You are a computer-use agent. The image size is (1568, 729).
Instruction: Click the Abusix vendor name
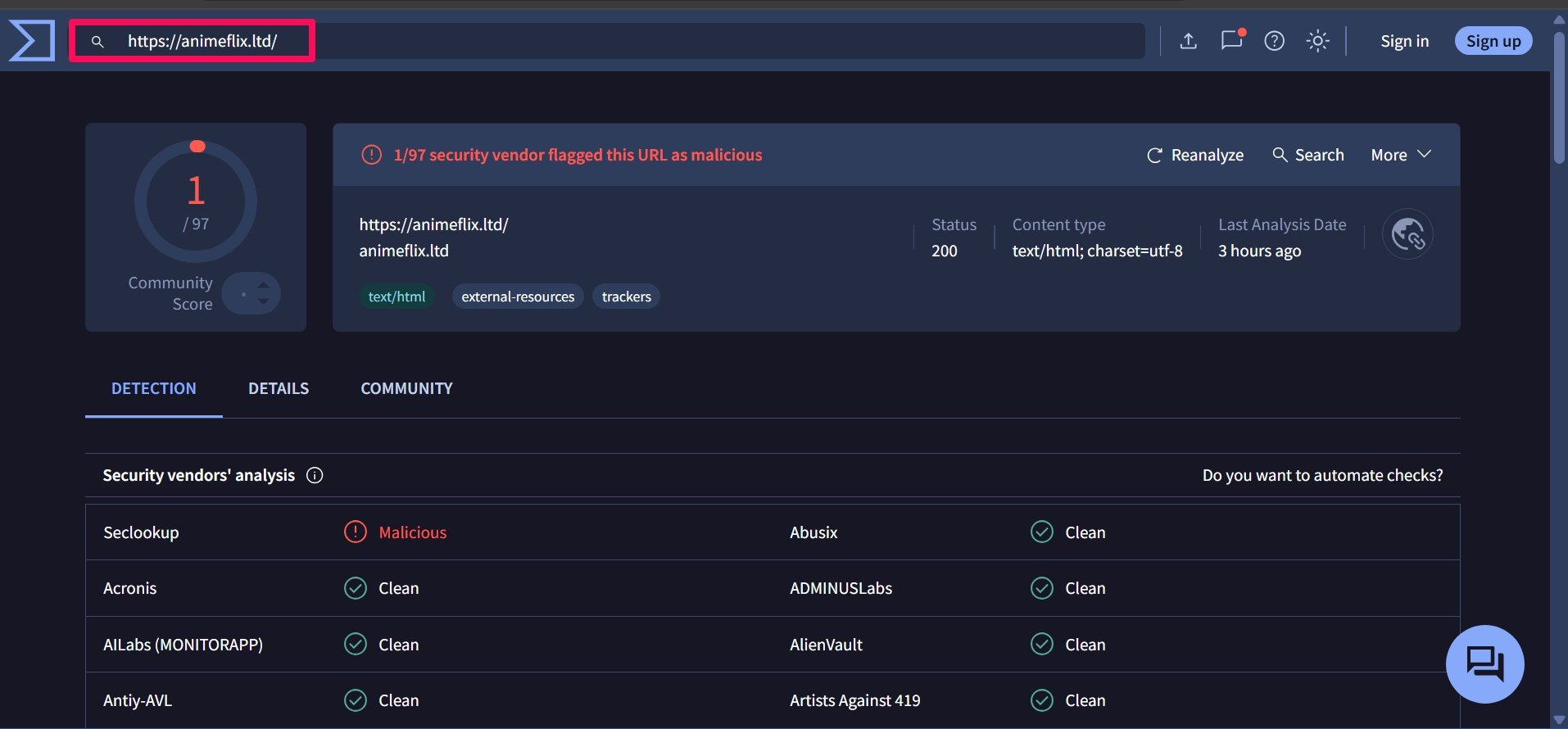(x=813, y=532)
